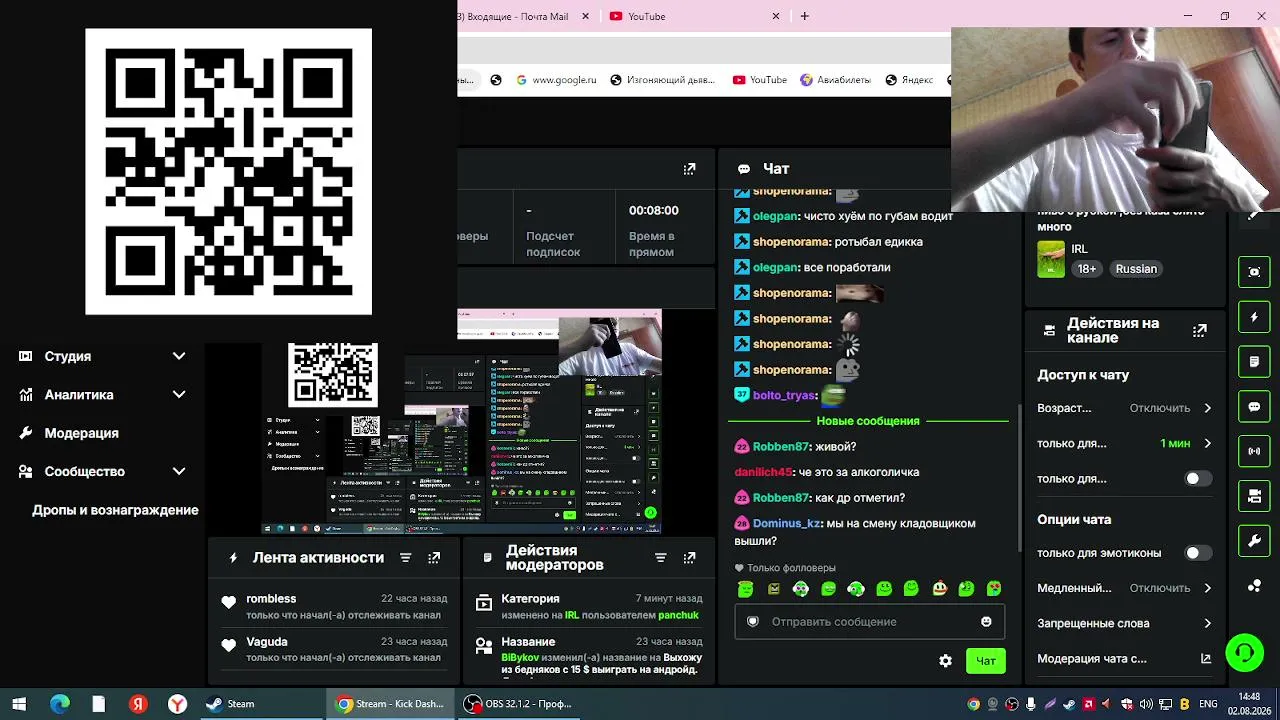Open rombless in the activity feed

coord(271,599)
